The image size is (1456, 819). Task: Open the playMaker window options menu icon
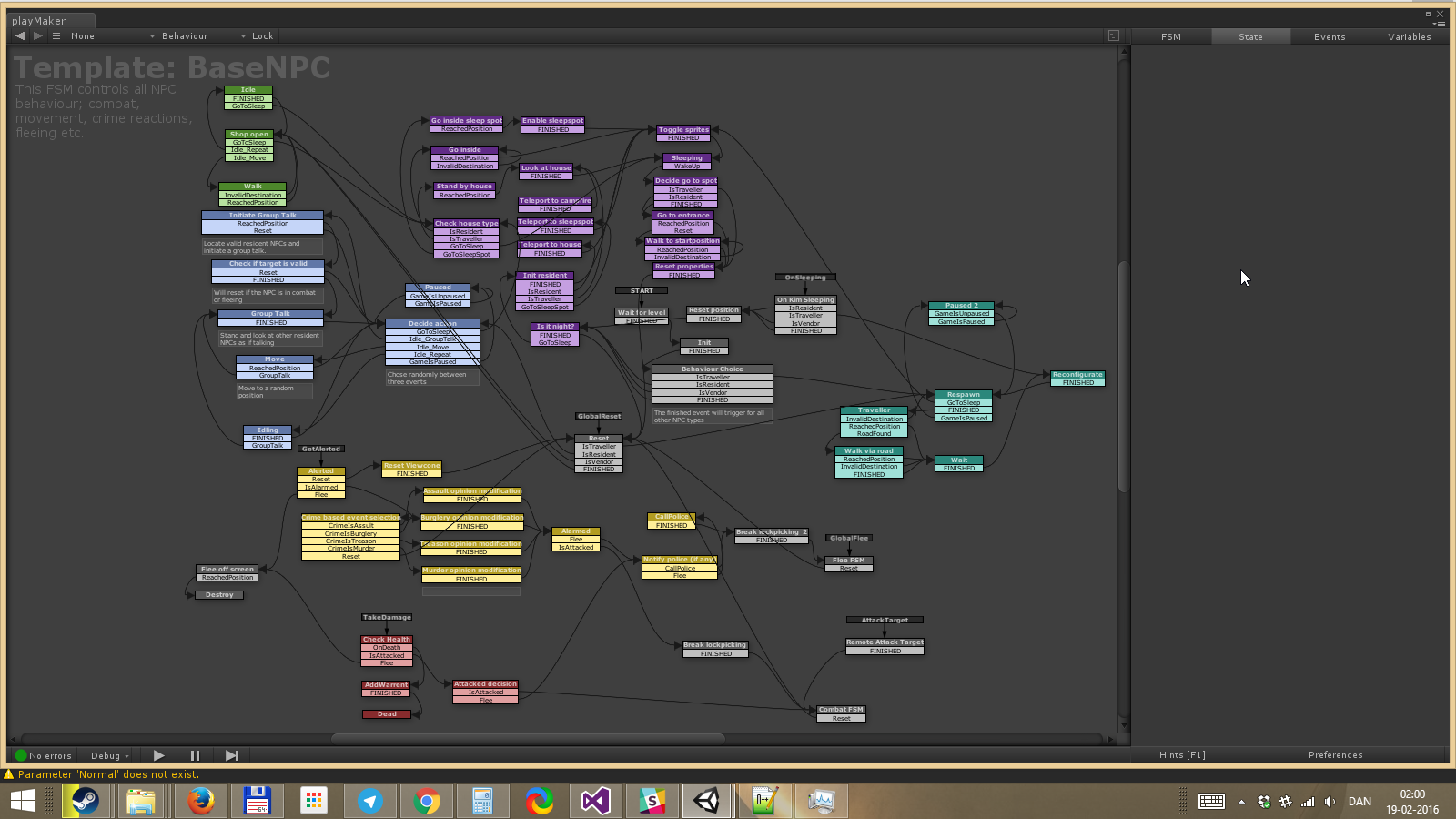1440,25
